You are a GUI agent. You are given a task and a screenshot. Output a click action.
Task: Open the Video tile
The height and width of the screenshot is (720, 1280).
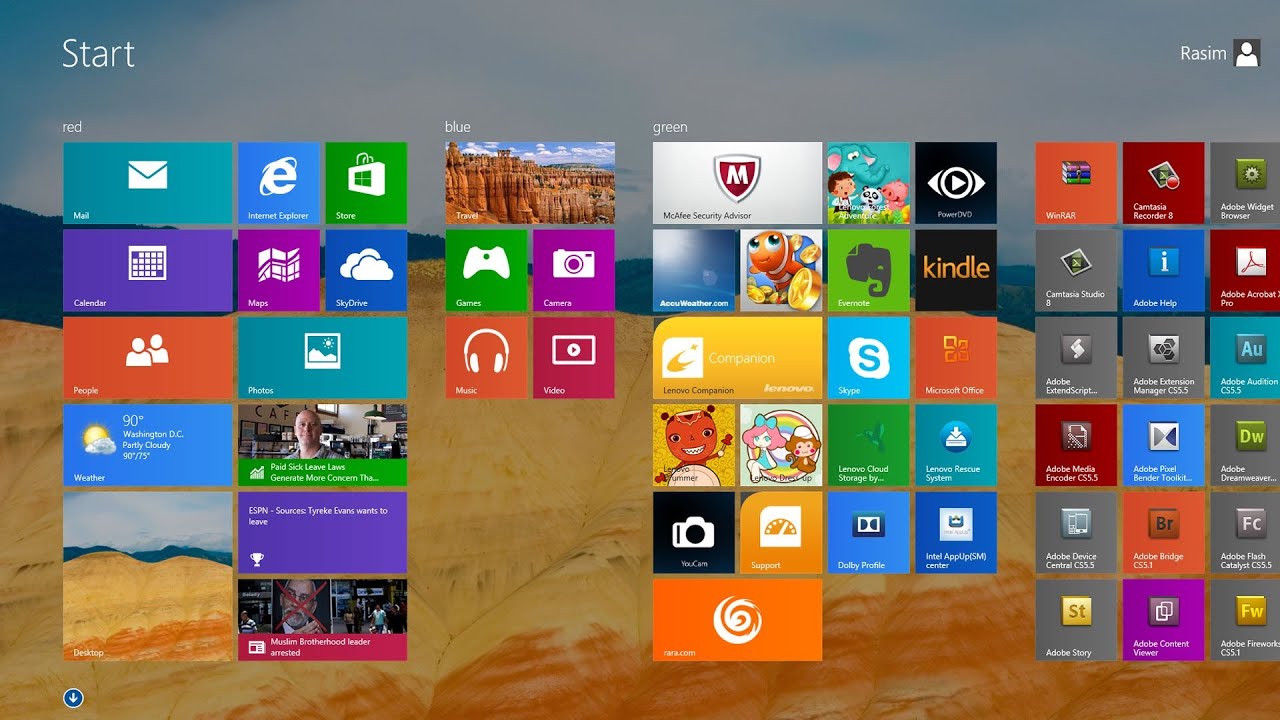(574, 358)
